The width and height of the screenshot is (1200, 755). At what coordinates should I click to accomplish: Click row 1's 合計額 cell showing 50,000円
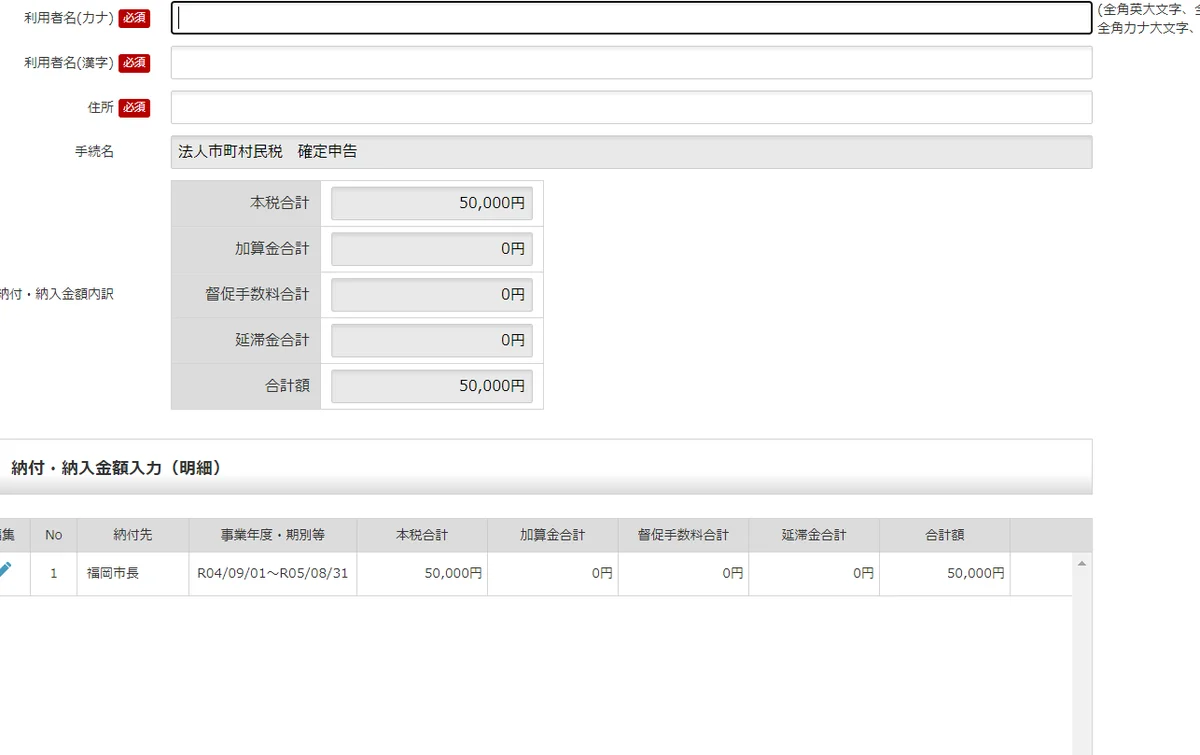tap(945, 574)
